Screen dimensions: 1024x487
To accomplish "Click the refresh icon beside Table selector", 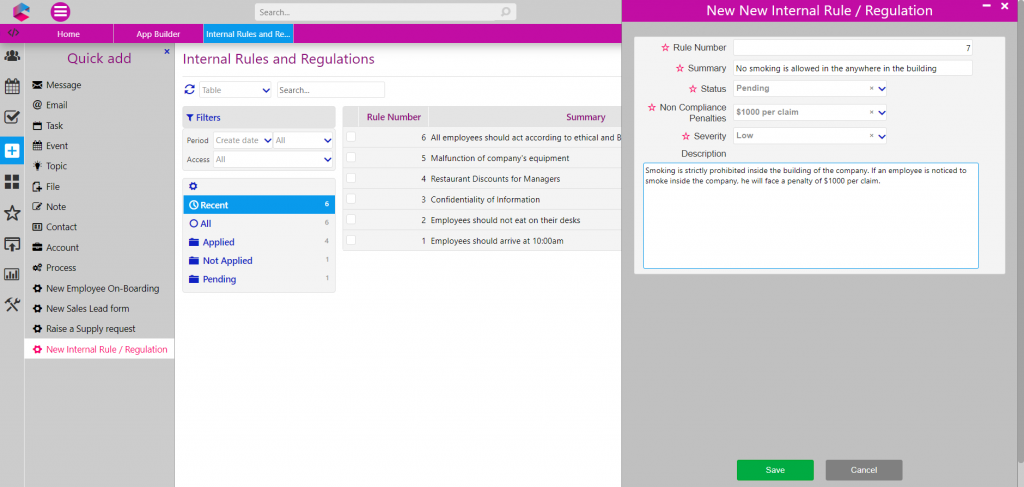I will (x=190, y=90).
